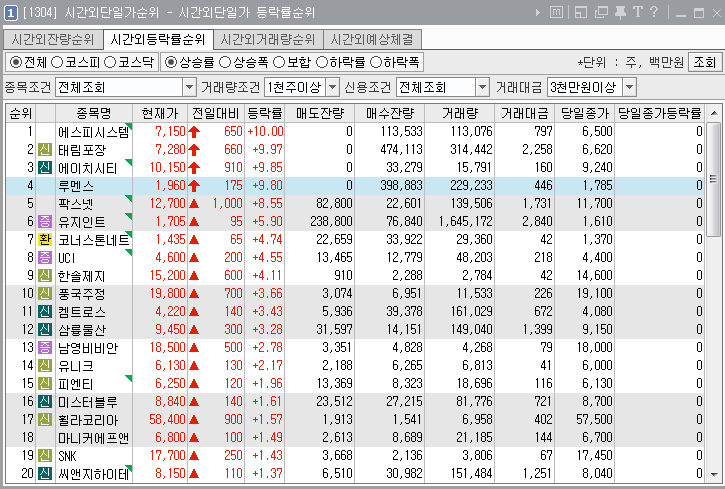
Task: Click the table scrollbar up arrow
Action: (x=714, y=113)
